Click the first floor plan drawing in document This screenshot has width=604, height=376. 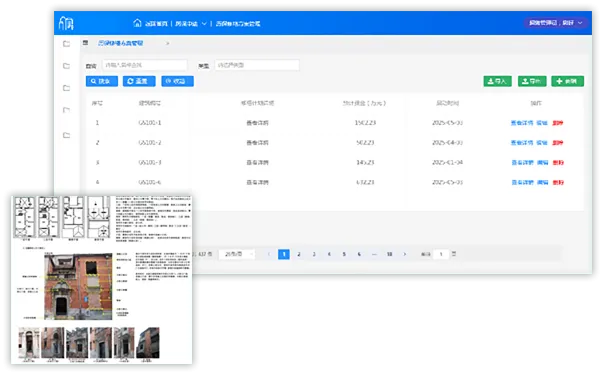(24, 217)
